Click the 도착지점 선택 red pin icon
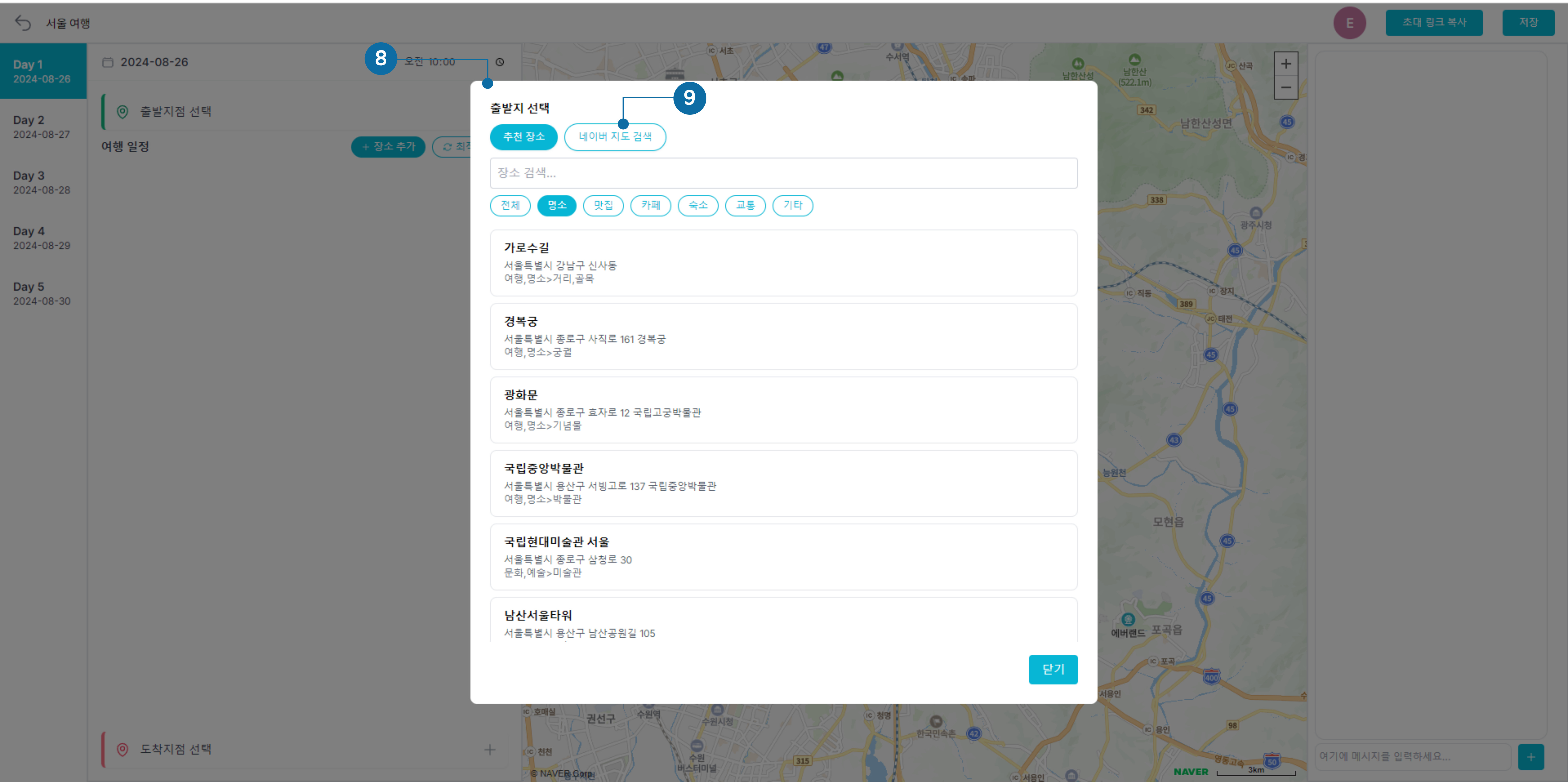This screenshot has width=1568, height=784. click(122, 749)
